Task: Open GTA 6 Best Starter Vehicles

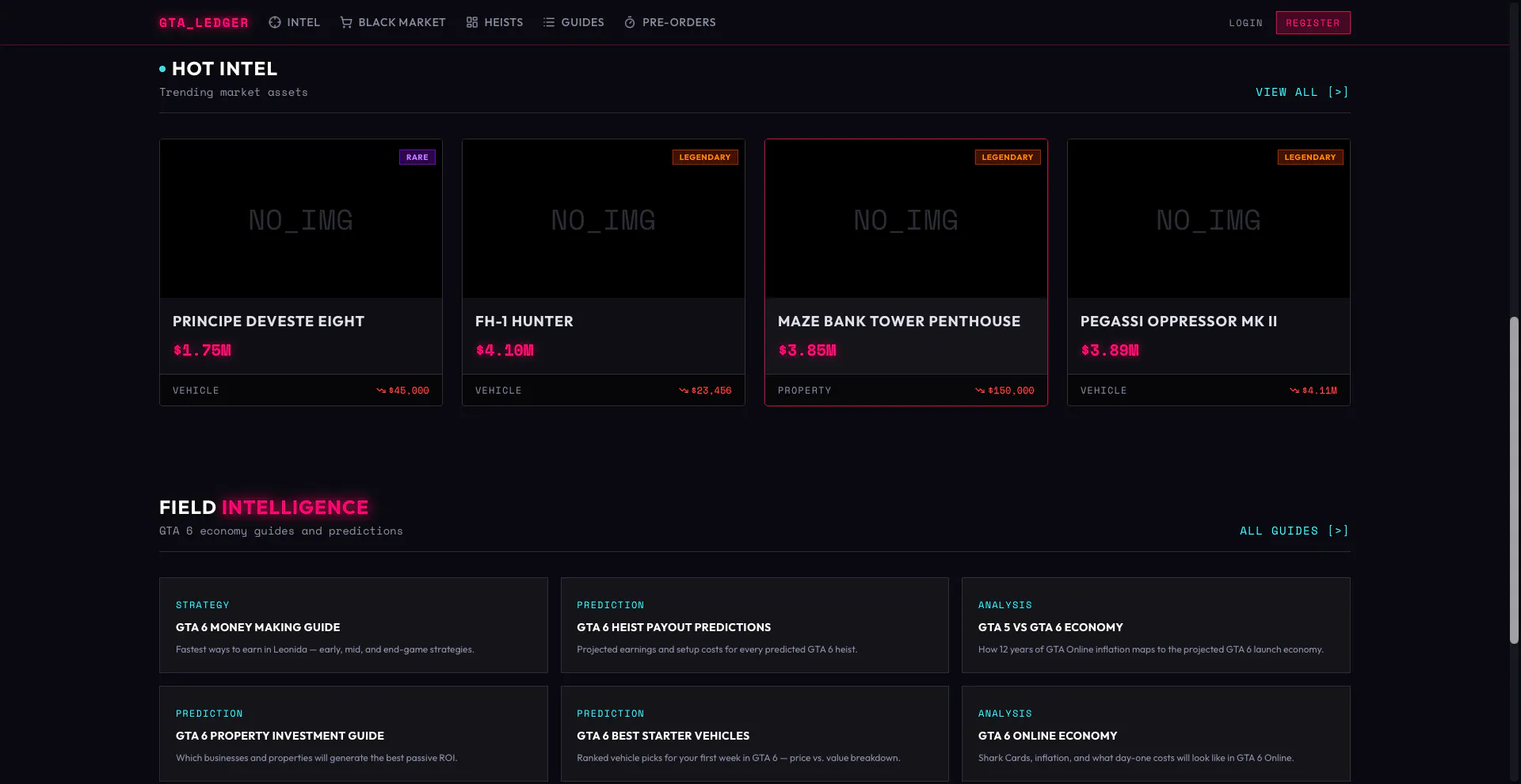Action: tap(755, 734)
